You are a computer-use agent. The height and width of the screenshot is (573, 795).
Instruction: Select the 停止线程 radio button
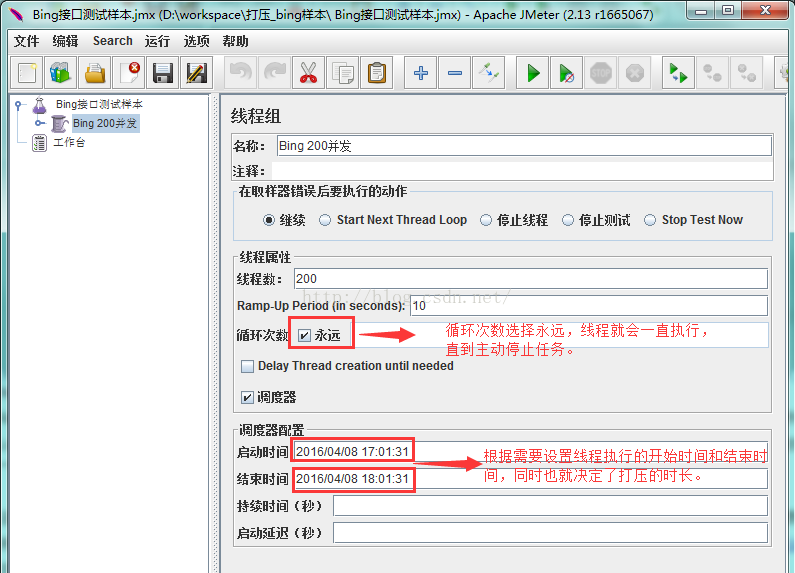pyautogui.click(x=486, y=220)
